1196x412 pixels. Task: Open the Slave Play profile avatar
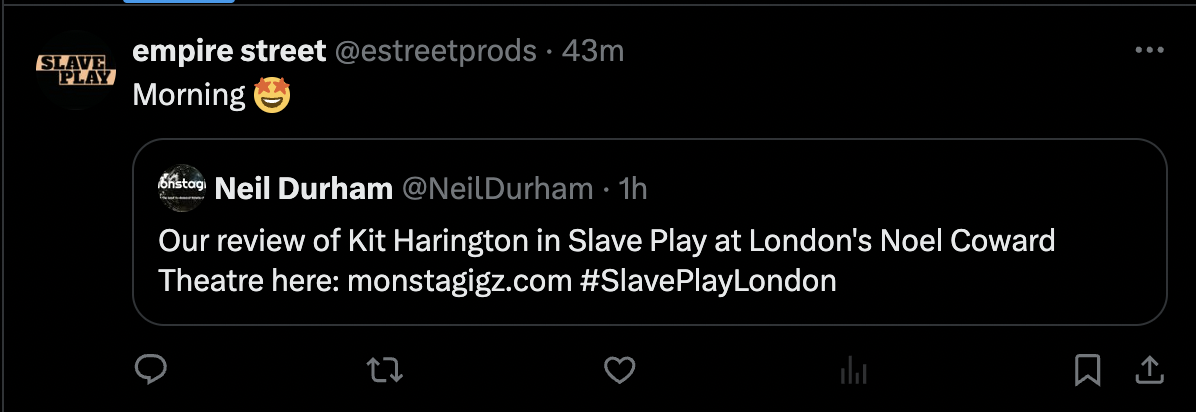(77, 68)
